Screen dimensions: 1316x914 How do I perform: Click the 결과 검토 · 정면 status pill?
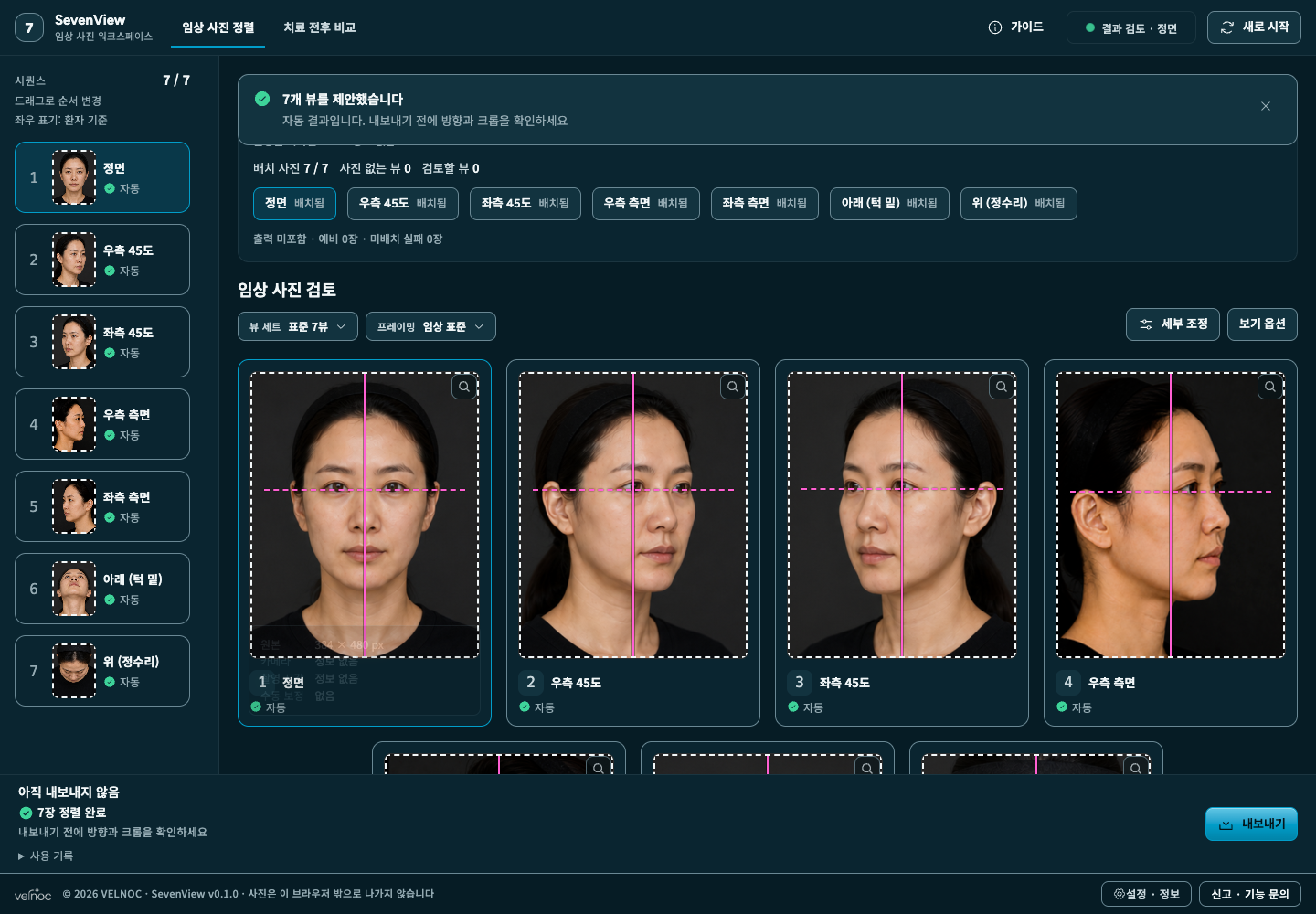point(1131,27)
